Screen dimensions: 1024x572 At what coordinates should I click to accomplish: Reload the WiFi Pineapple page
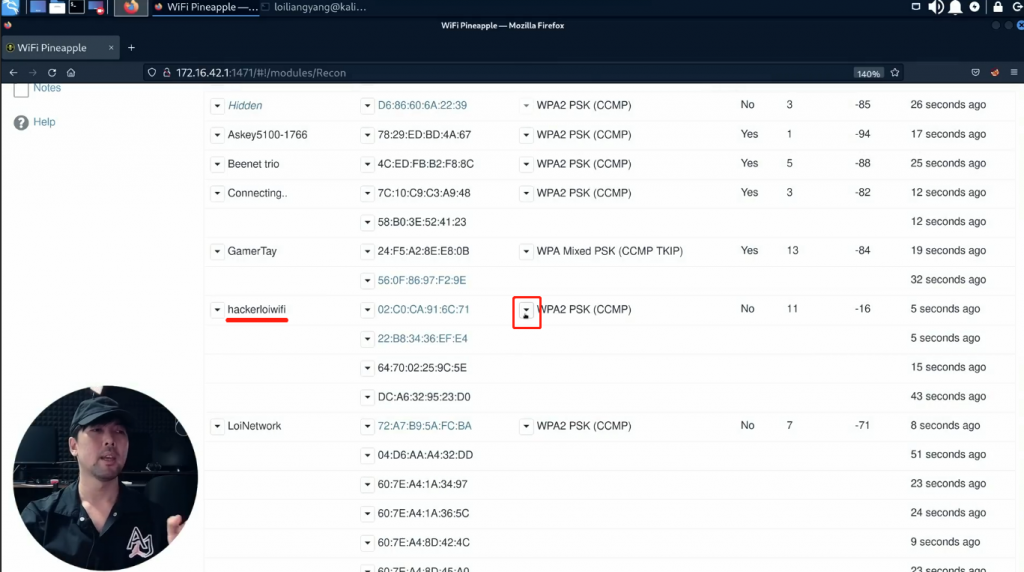52,72
